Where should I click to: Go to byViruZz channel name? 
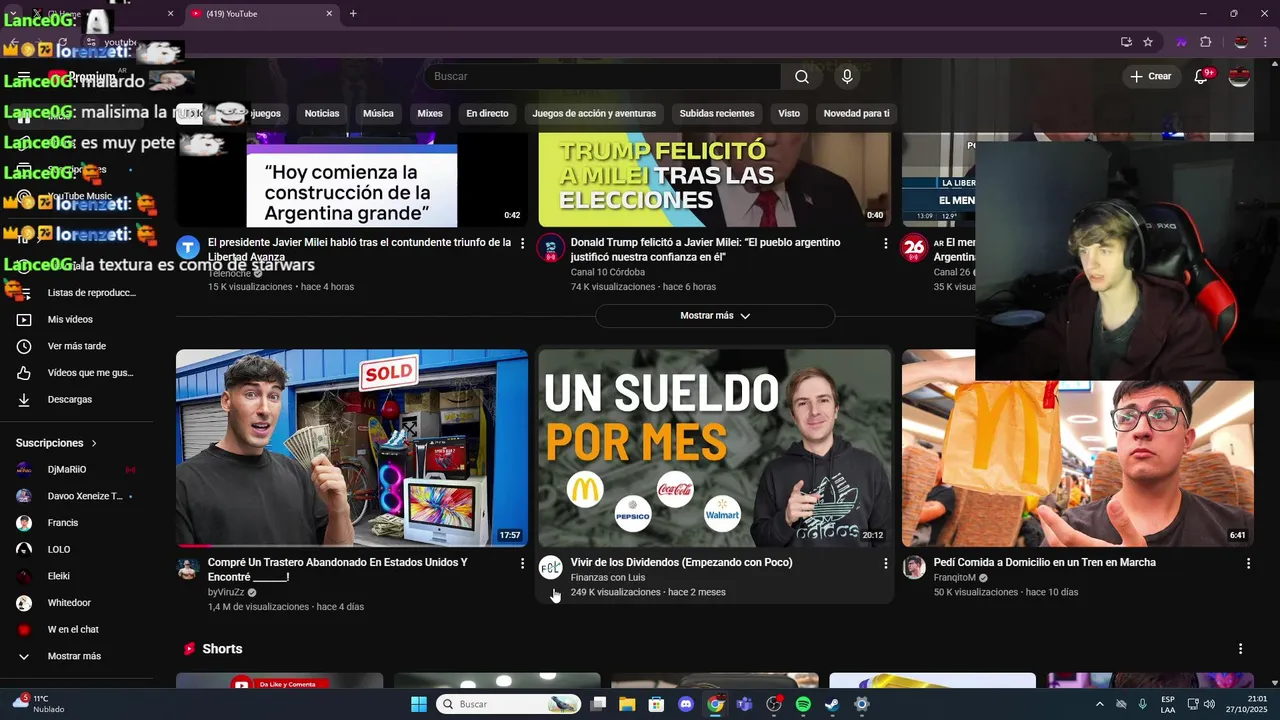[226, 592]
